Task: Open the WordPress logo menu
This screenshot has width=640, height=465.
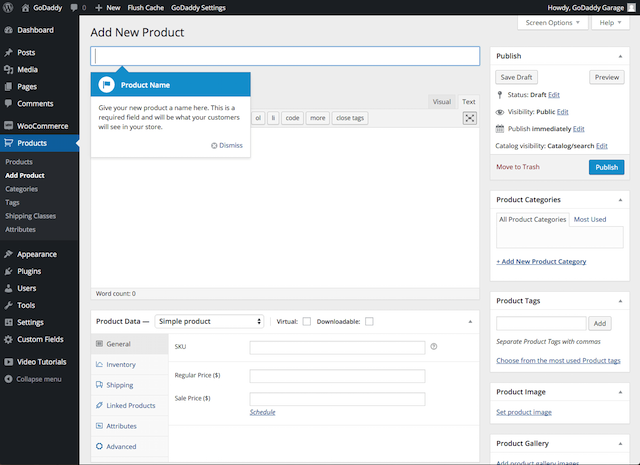Action: tap(8, 7)
